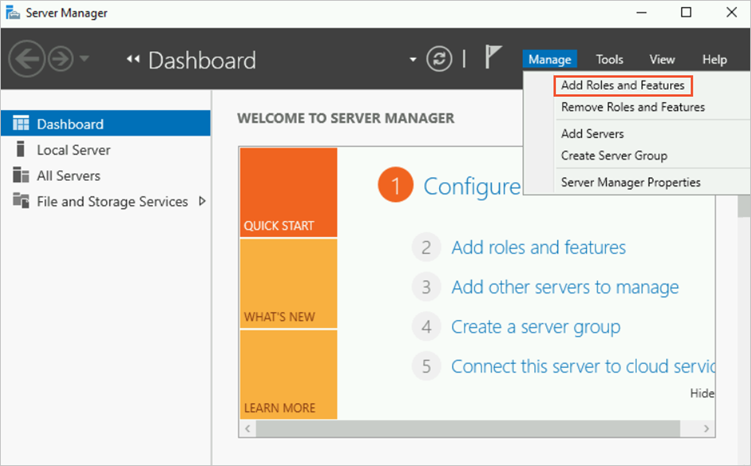Viewport: 751px width, 466px height.
Task: Select Remove Roles and Features
Action: 632,107
